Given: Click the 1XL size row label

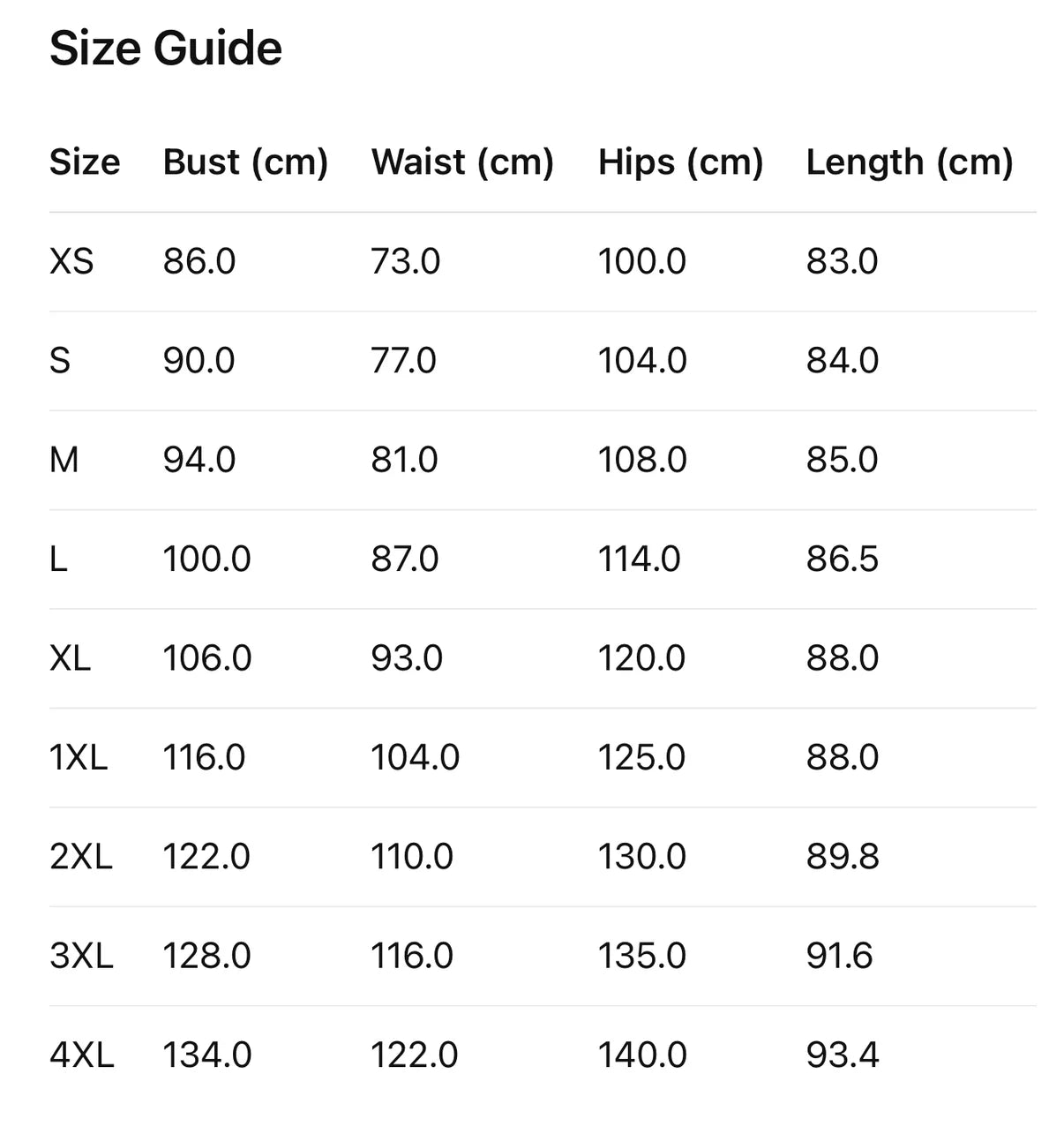Looking at the screenshot, I should [79, 758].
